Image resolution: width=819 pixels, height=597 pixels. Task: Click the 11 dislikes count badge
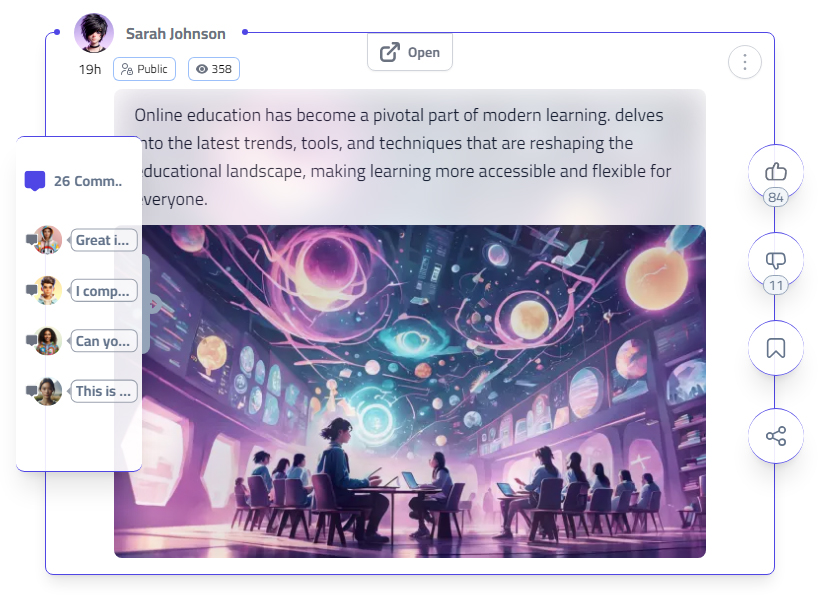point(775,286)
